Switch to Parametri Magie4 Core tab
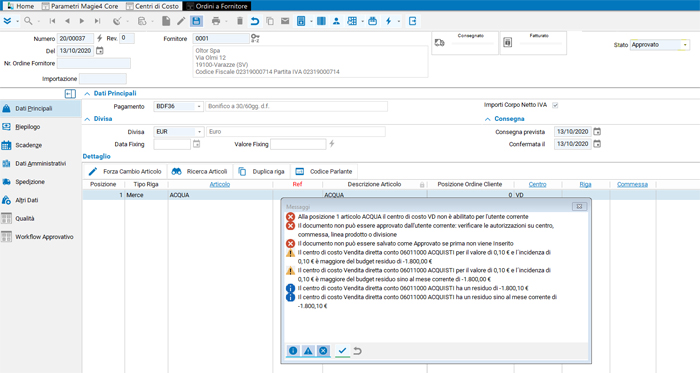Viewport: 700px width, 373px height. coord(80,6)
